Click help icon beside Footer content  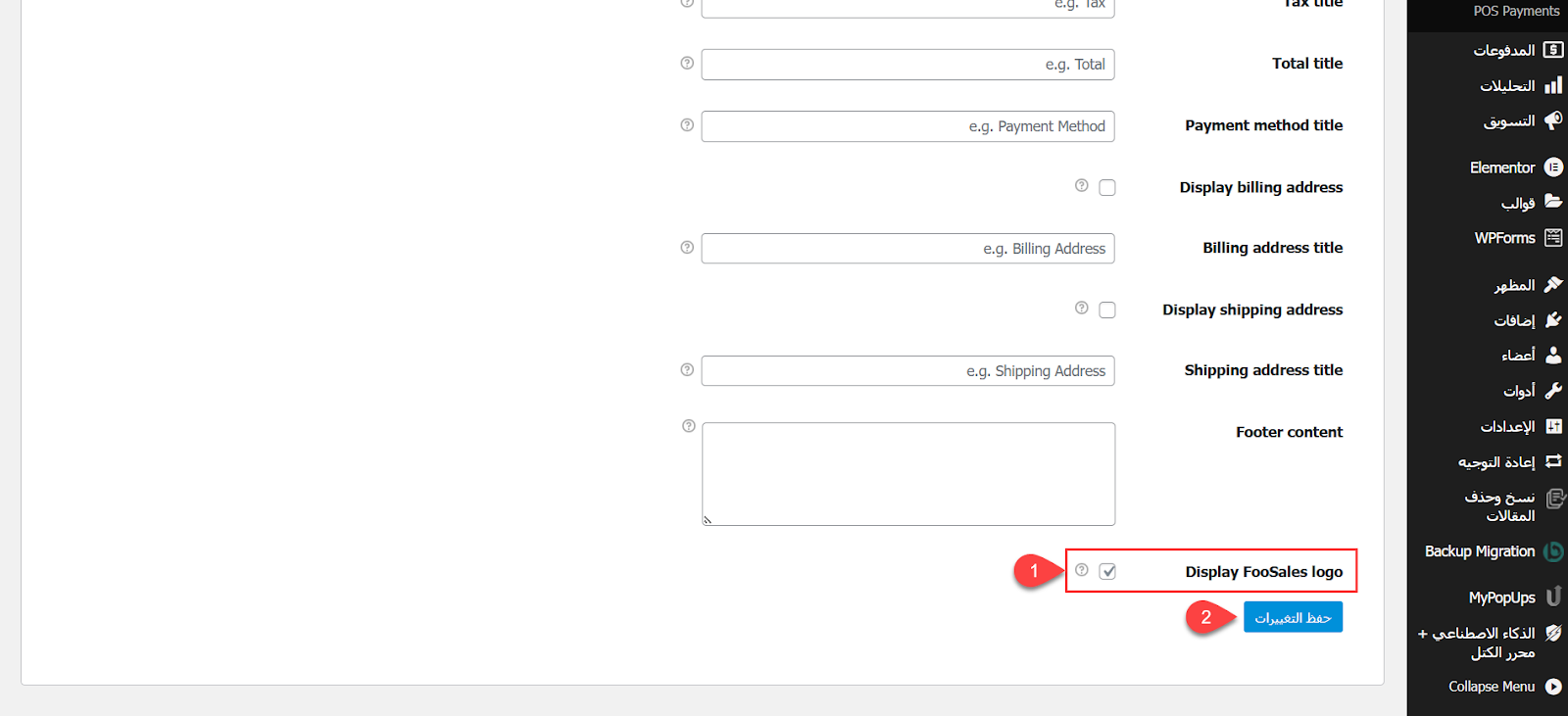(689, 426)
